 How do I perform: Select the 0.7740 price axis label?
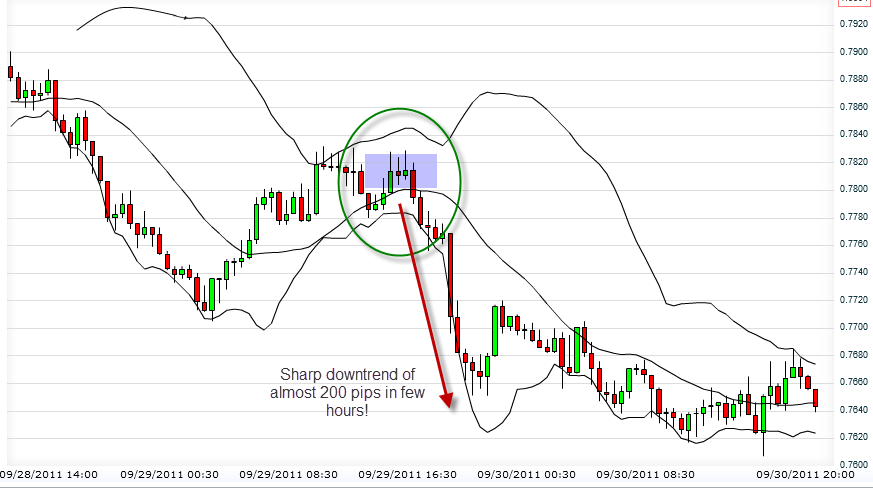(853, 272)
